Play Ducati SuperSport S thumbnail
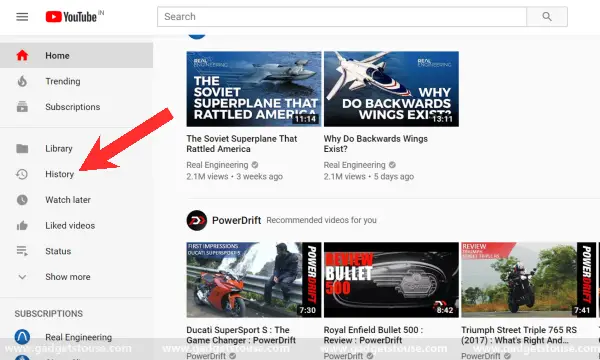Viewport: 600px width, 360px height. [x=254, y=280]
